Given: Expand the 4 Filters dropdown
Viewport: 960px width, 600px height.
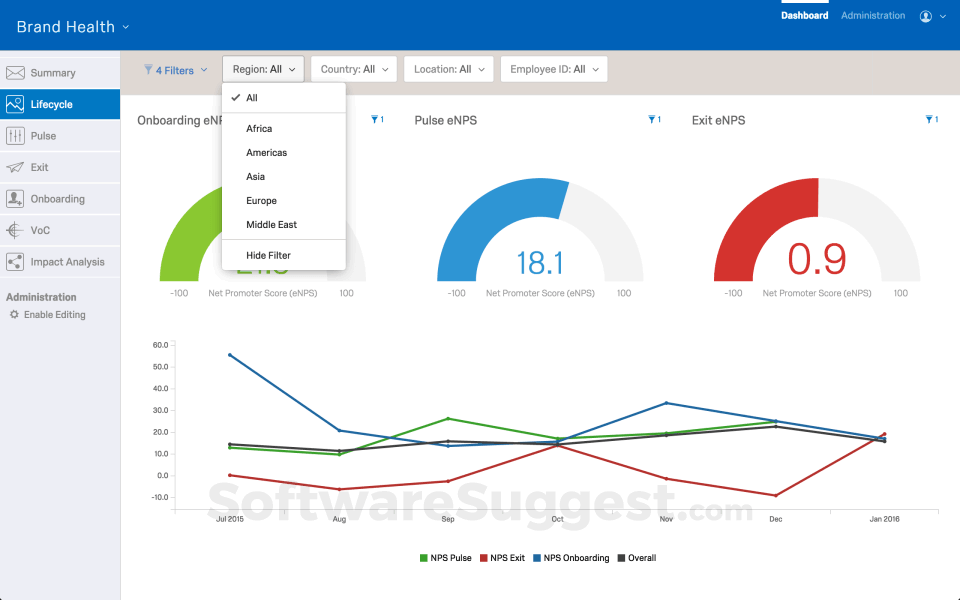Looking at the screenshot, I should [176, 70].
